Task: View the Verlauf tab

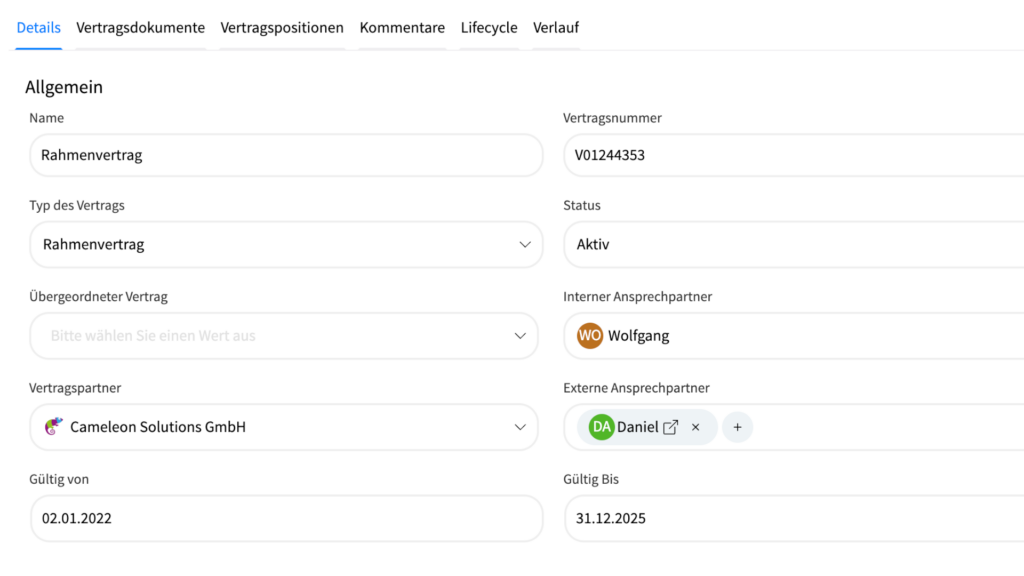Action: [x=556, y=28]
